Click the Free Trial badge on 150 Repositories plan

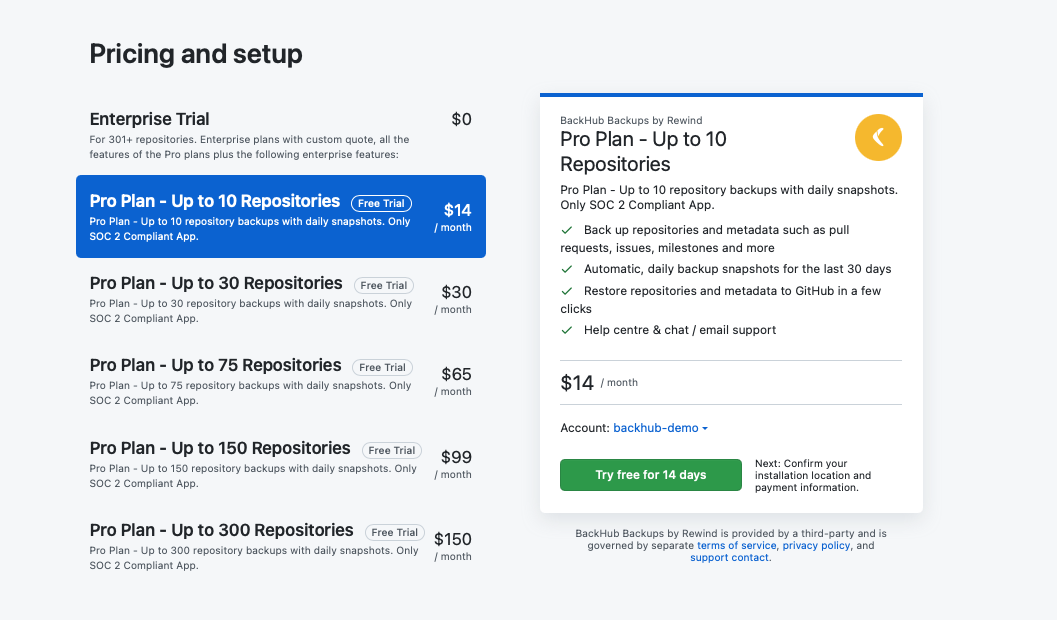[391, 451]
